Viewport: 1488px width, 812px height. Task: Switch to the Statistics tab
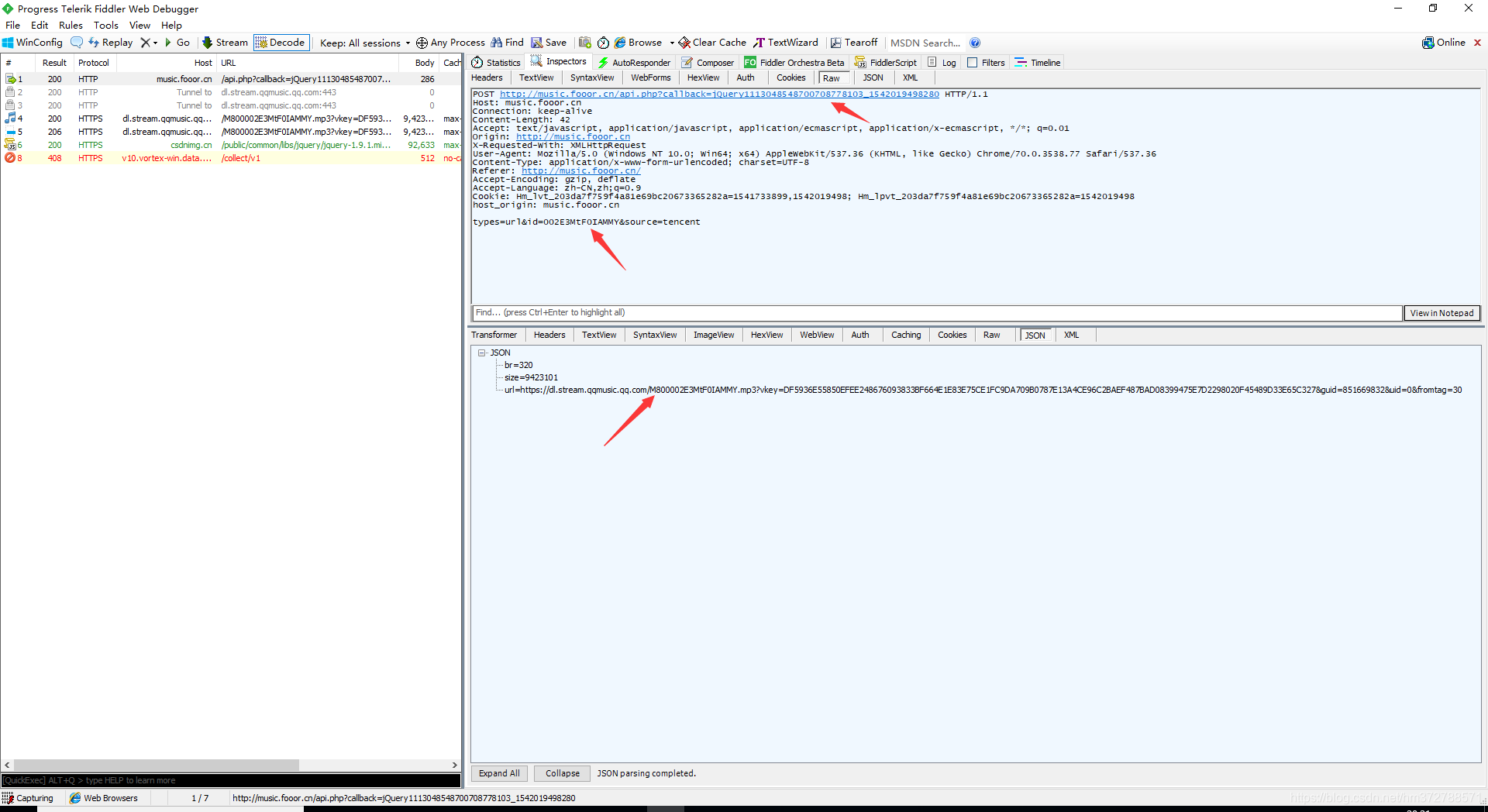click(x=496, y=63)
